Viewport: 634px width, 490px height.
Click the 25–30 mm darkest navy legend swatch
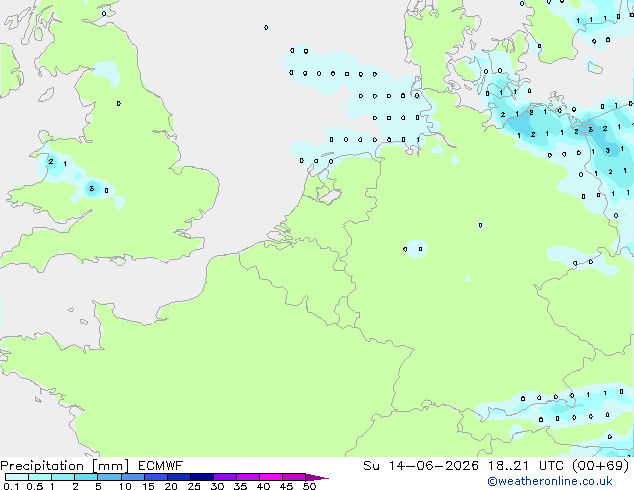click(x=202, y=477)
